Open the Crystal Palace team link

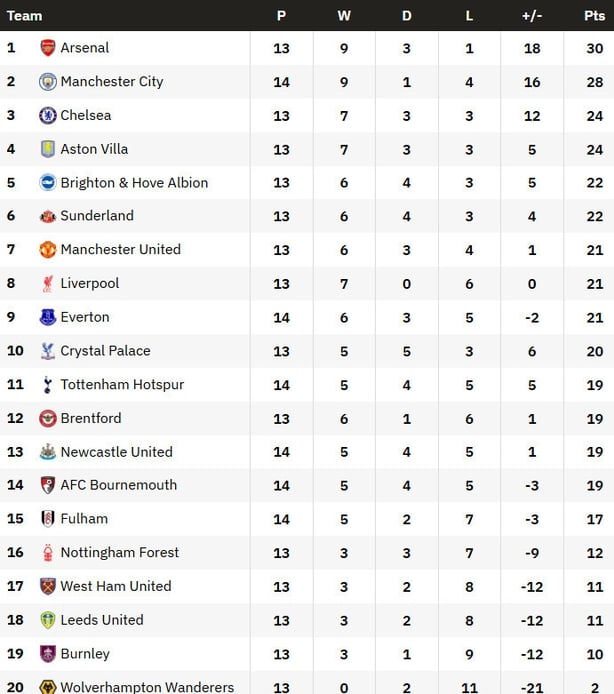click(105, 351)
